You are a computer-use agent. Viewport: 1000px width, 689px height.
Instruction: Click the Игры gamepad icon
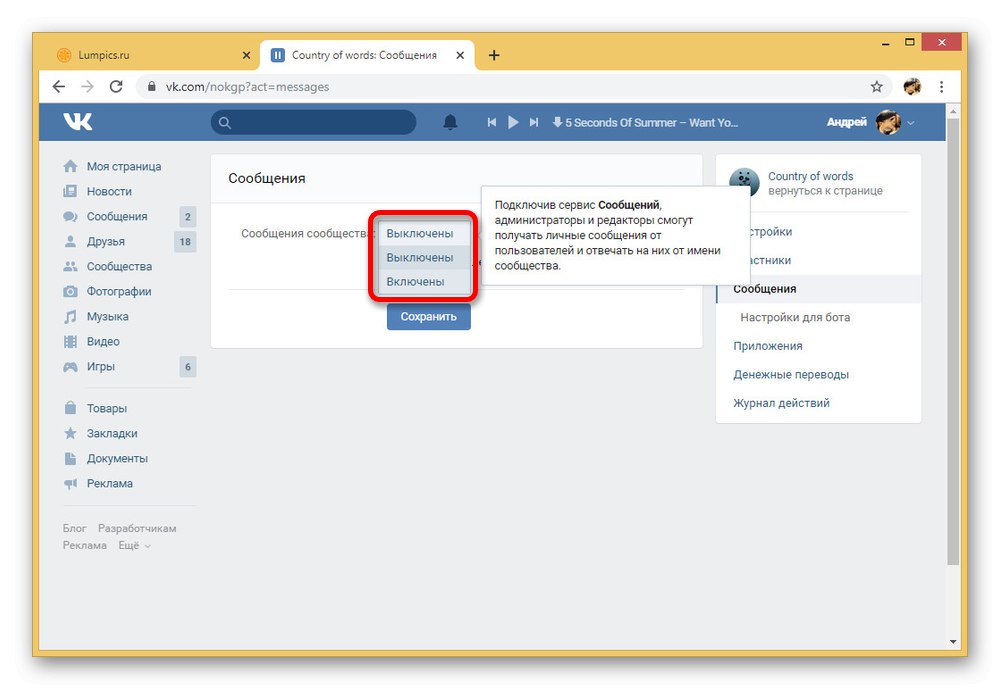tap(70, 367)
